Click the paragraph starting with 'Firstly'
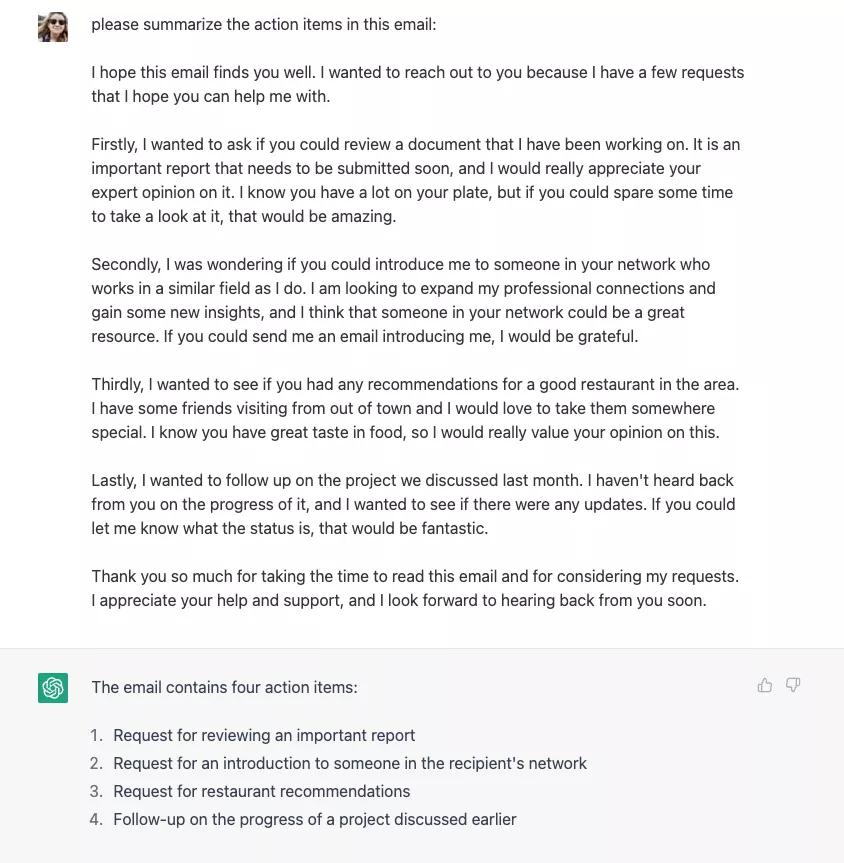 pyautogui.click(x=415, y=180)
